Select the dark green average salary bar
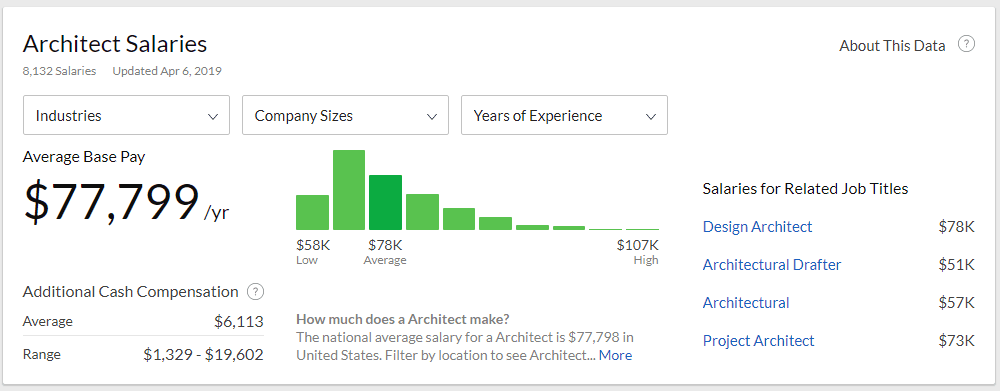This screenshot has width=1000, height=391. click(385, 202)
